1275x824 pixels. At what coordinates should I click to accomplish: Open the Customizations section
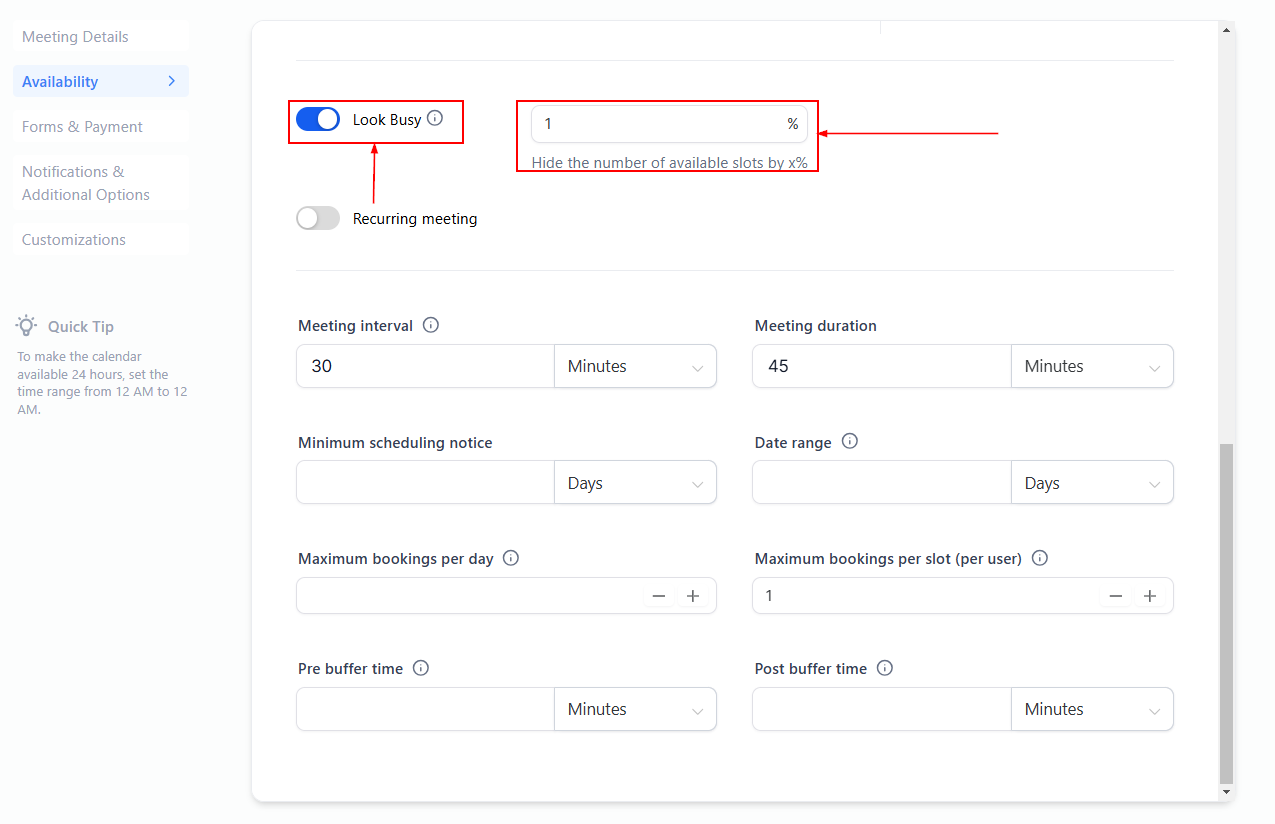pos(74,240)
